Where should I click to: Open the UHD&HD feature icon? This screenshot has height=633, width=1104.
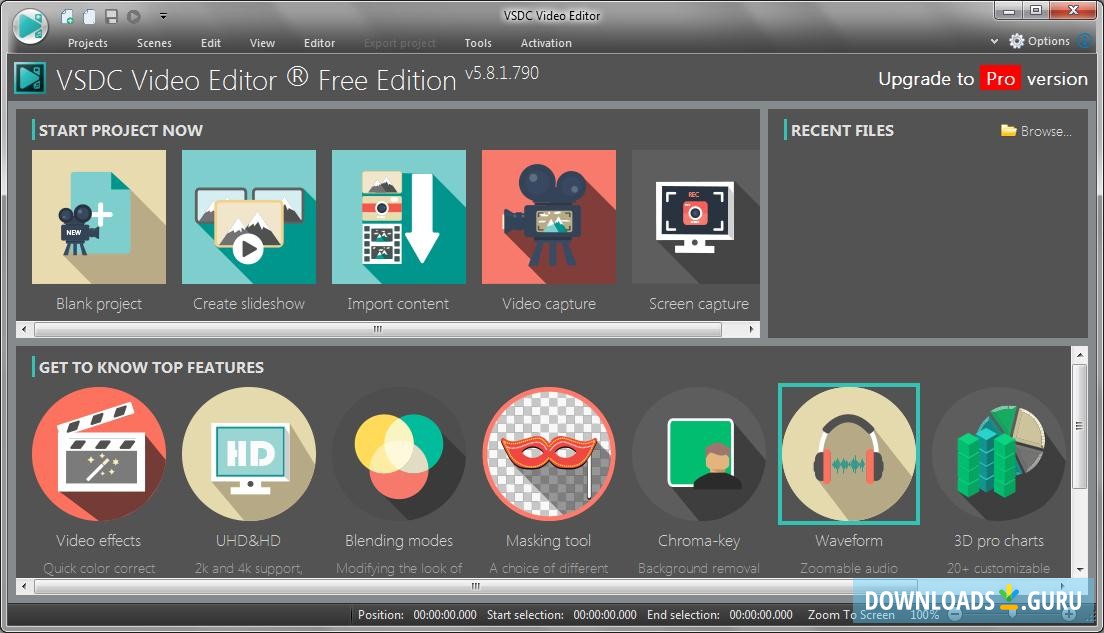pyautogui.click(x=249, y=454)
